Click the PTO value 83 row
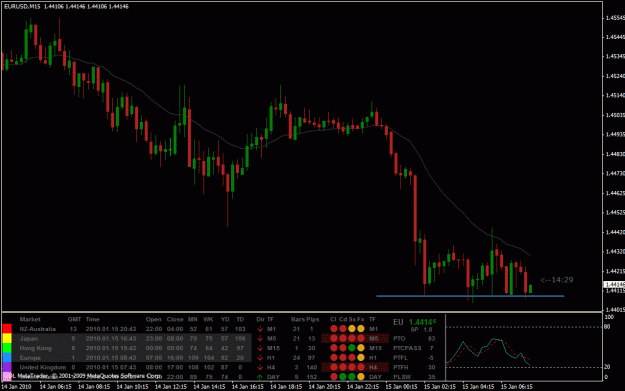The height and width of the screenshot is (391, 625). coord(414,338)
